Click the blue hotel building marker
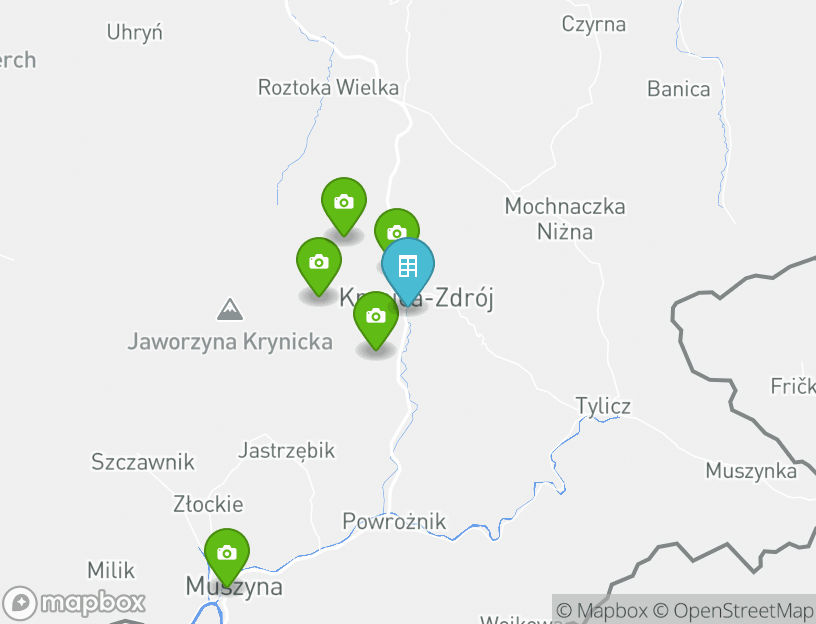 coord(407,268)
